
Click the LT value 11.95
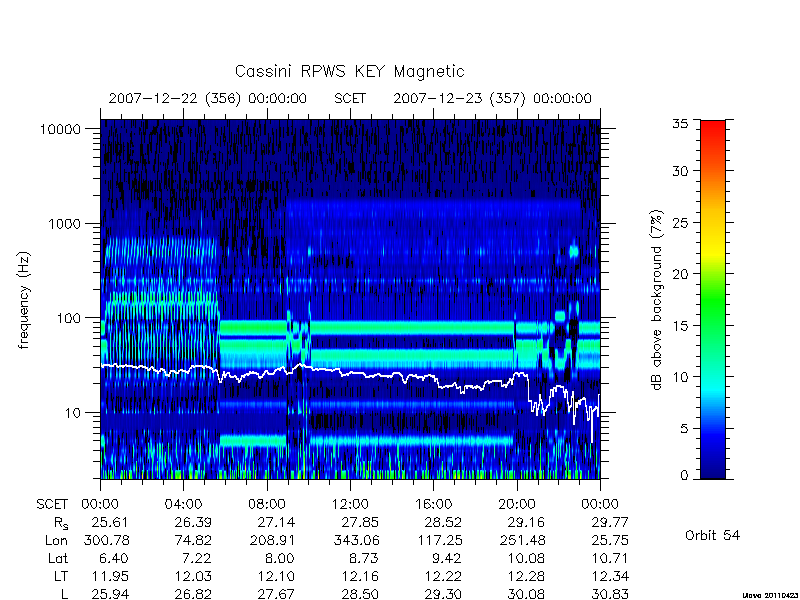point(110,577)
